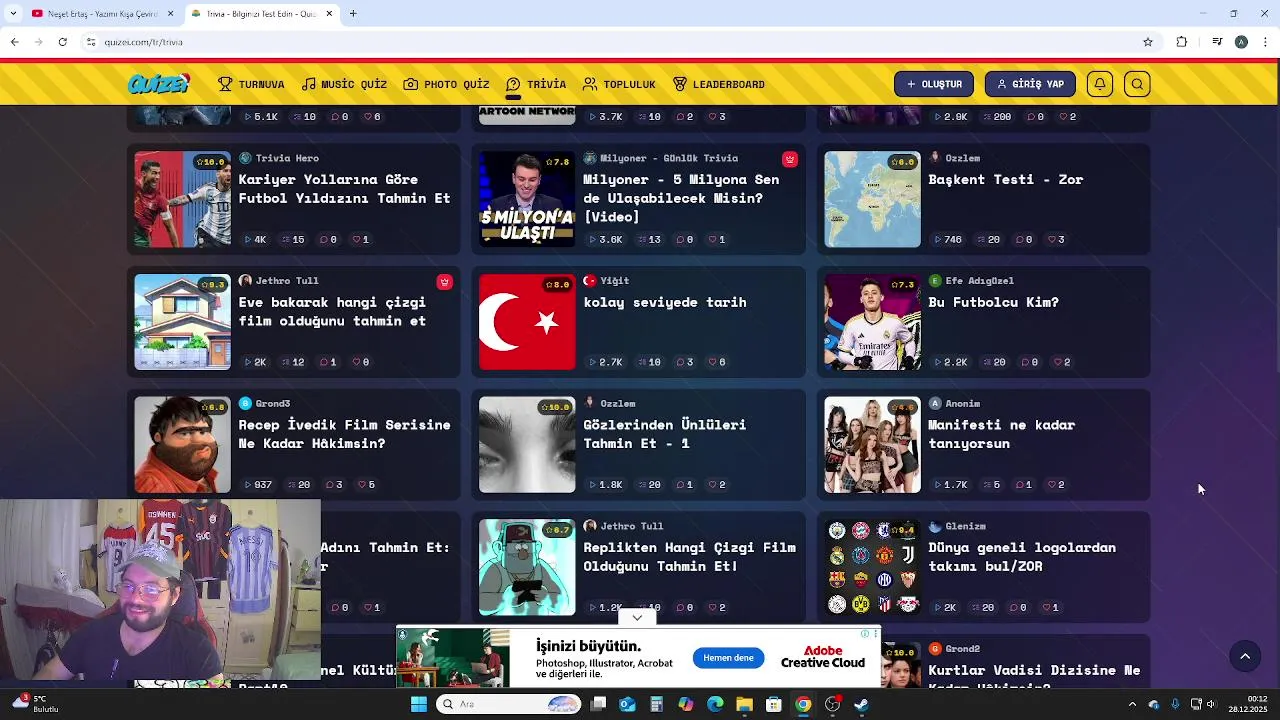Viewport: 1280px width, 720px height.
Task: Open the Milyoner quiz thumbnail
Action: (x=527, y=199)
